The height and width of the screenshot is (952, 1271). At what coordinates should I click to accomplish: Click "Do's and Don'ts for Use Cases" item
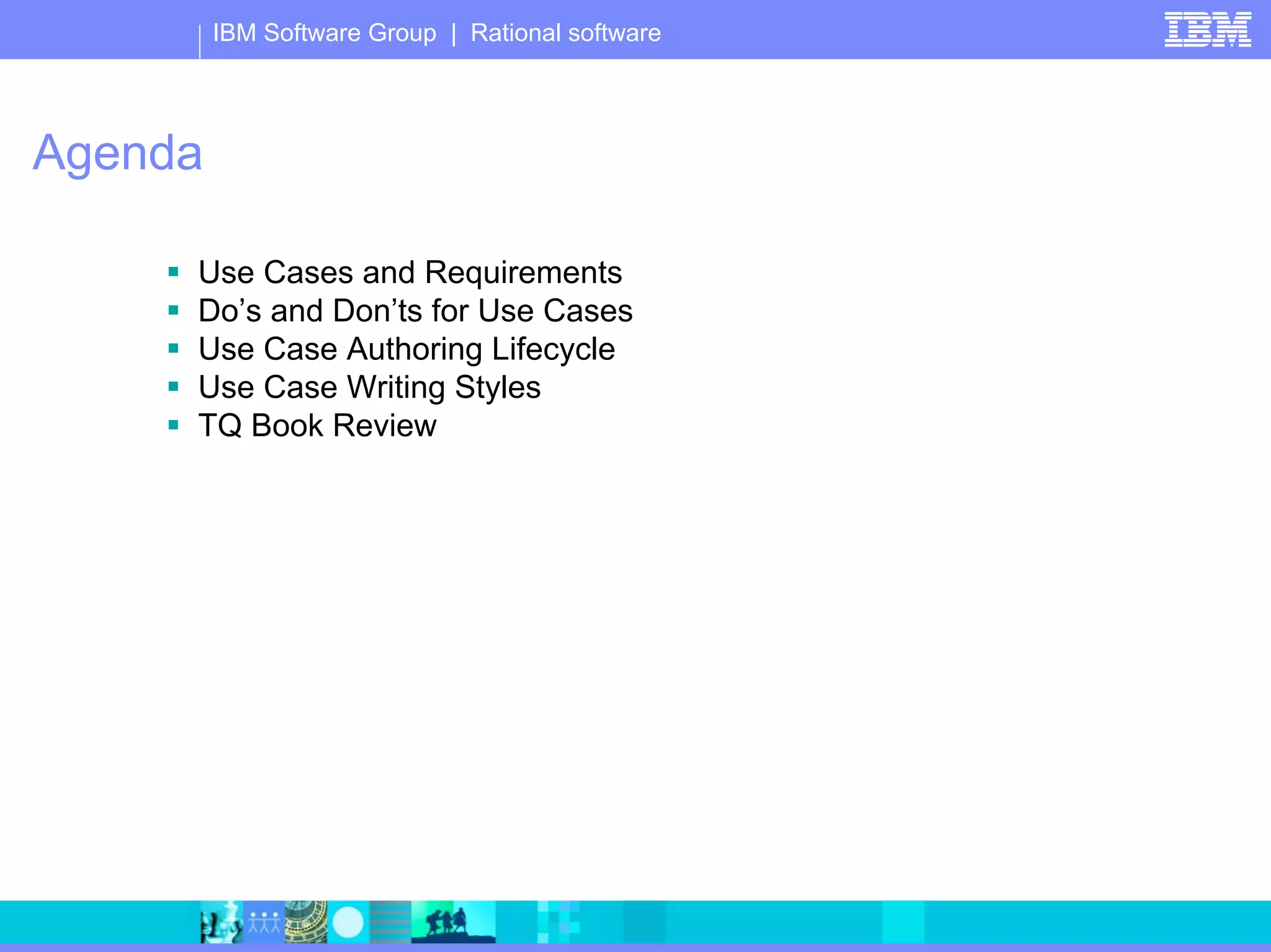coord(415,311)
